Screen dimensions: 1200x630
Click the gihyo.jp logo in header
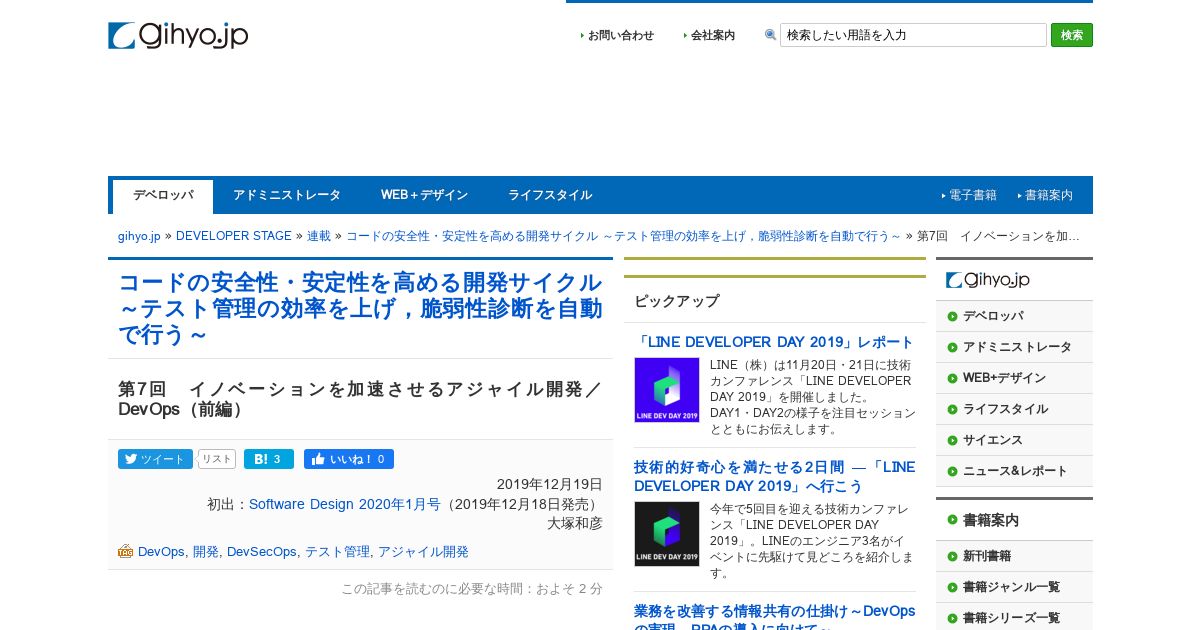tap(178, 35)
